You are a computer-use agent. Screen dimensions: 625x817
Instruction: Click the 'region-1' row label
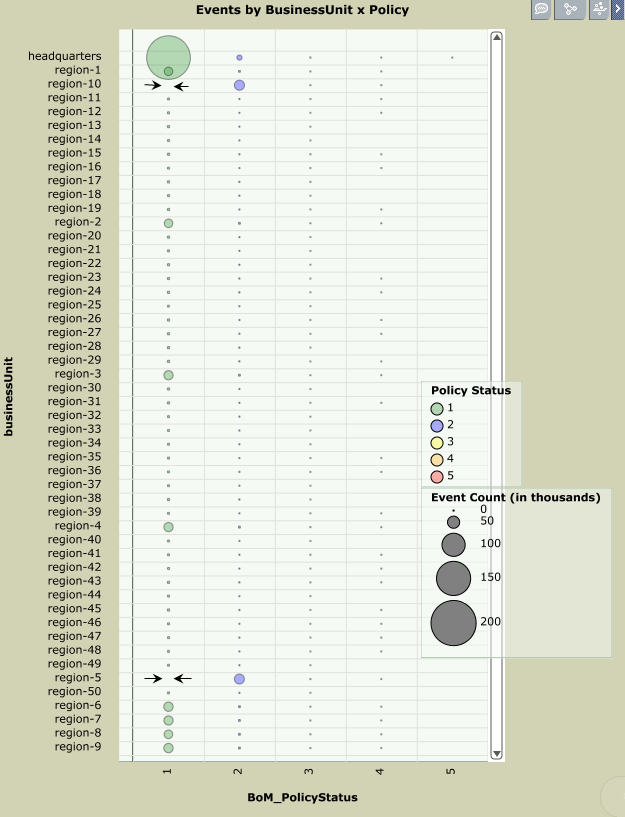point(78,70)
